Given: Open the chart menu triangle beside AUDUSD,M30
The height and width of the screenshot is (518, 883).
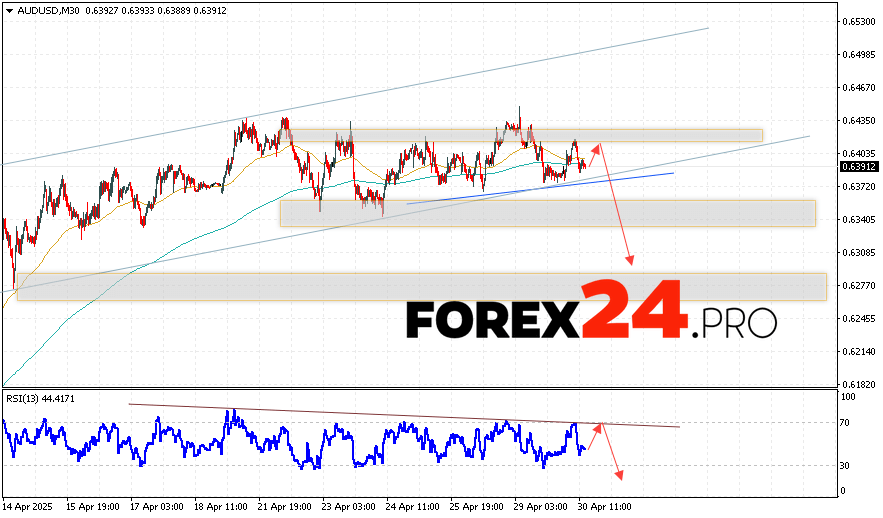Looking at the screenshot, I should click(x=10, y=11).
